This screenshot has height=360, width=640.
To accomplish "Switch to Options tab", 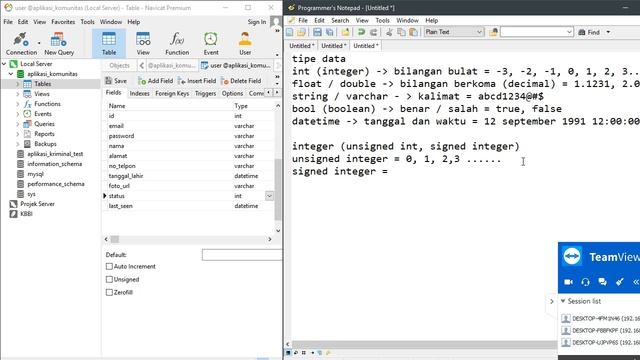I will 232,93.
